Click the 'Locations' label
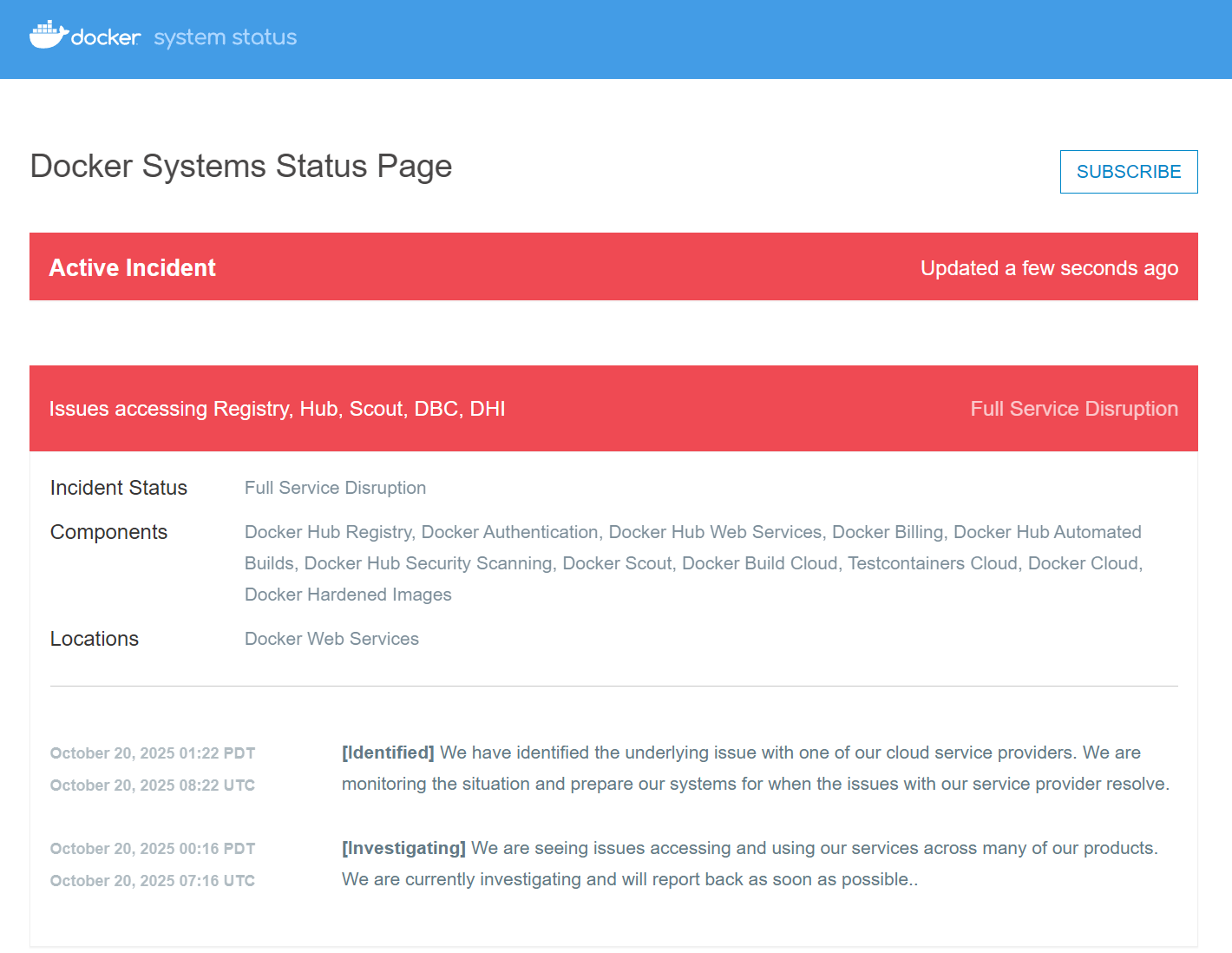This screenshot has width=1232, height=953. click(95, 639)
